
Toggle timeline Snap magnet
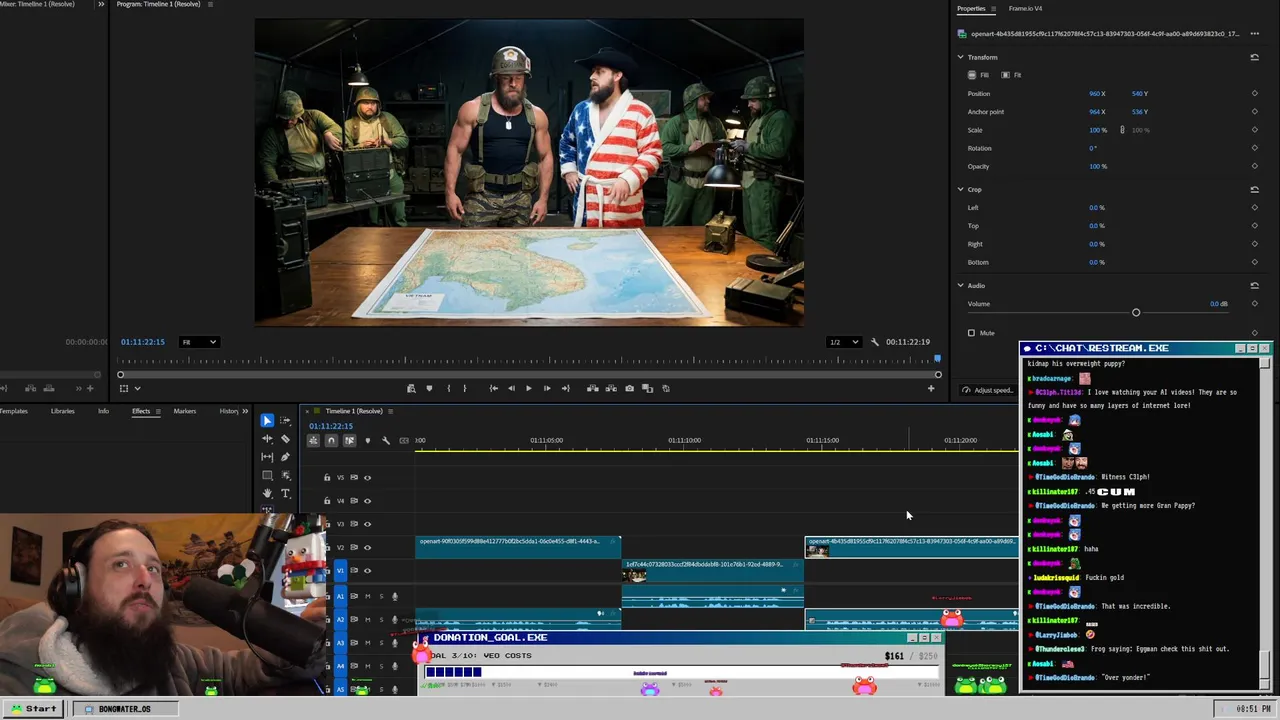click(331, 440)
